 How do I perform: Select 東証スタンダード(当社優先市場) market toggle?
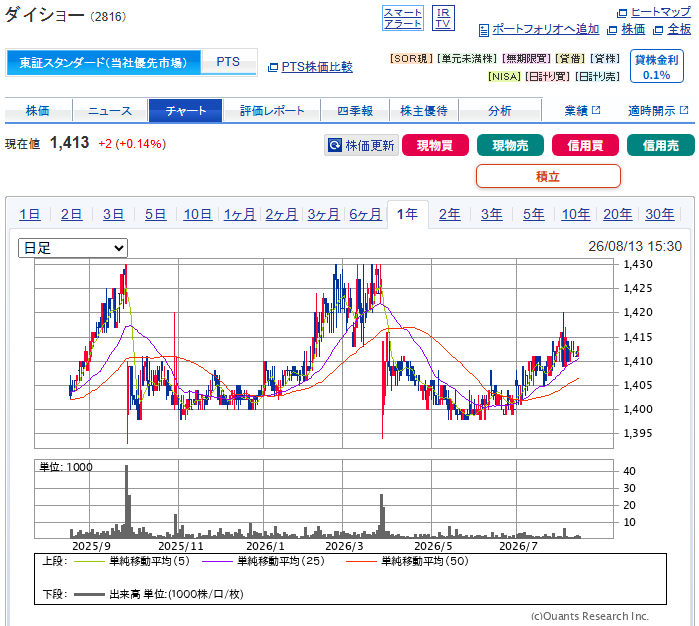click(103, 62)
